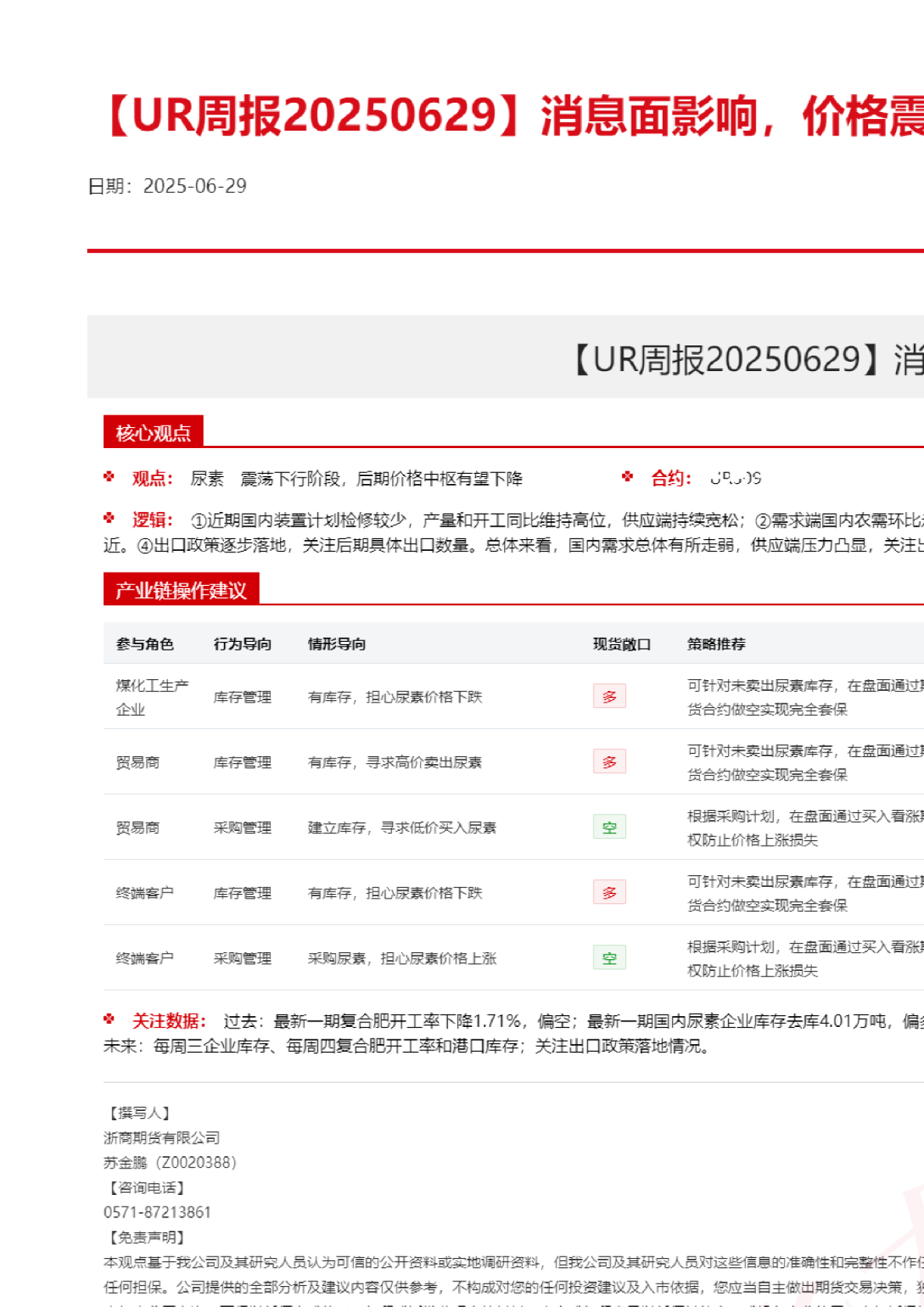The width and height of the screenshot is (924, 1307).
Task: Select the 产业链操作建议 section tab
Action: pyautogui.click(x=180, y=590)
